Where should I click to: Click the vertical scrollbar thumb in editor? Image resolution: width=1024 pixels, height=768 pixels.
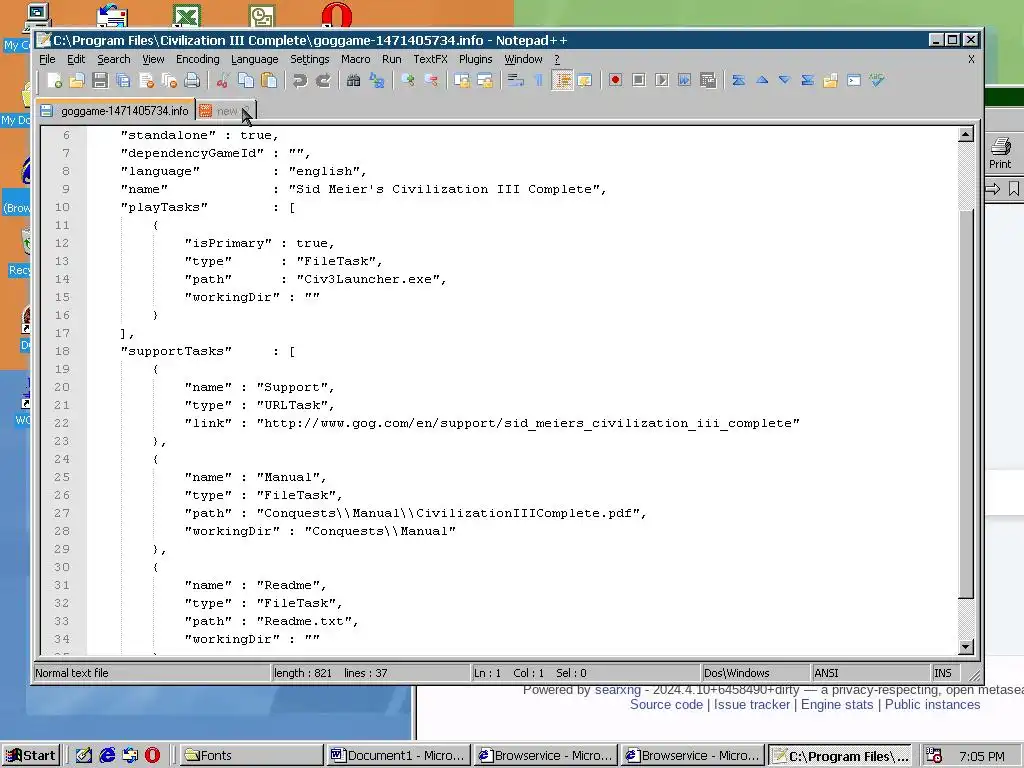click(x=966, y=402)
